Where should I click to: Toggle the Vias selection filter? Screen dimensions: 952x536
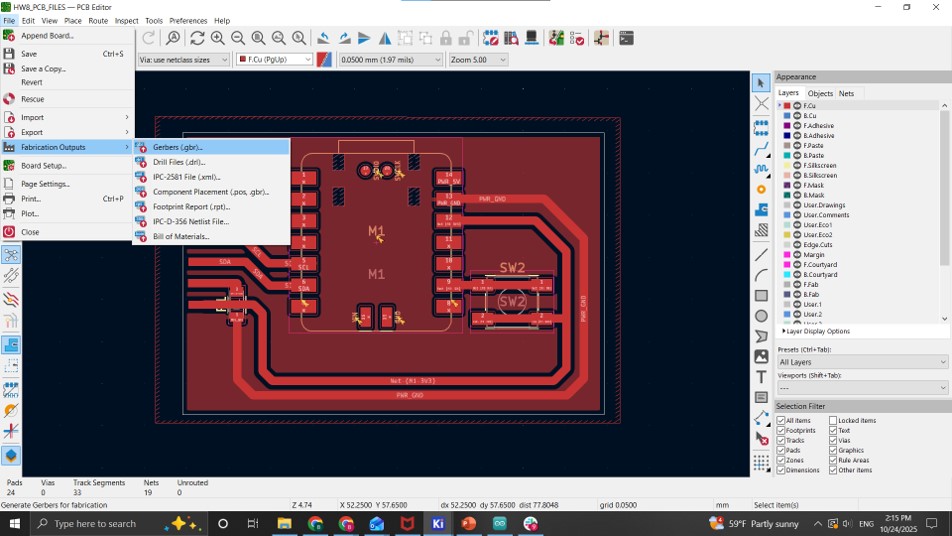coord(833,440)
